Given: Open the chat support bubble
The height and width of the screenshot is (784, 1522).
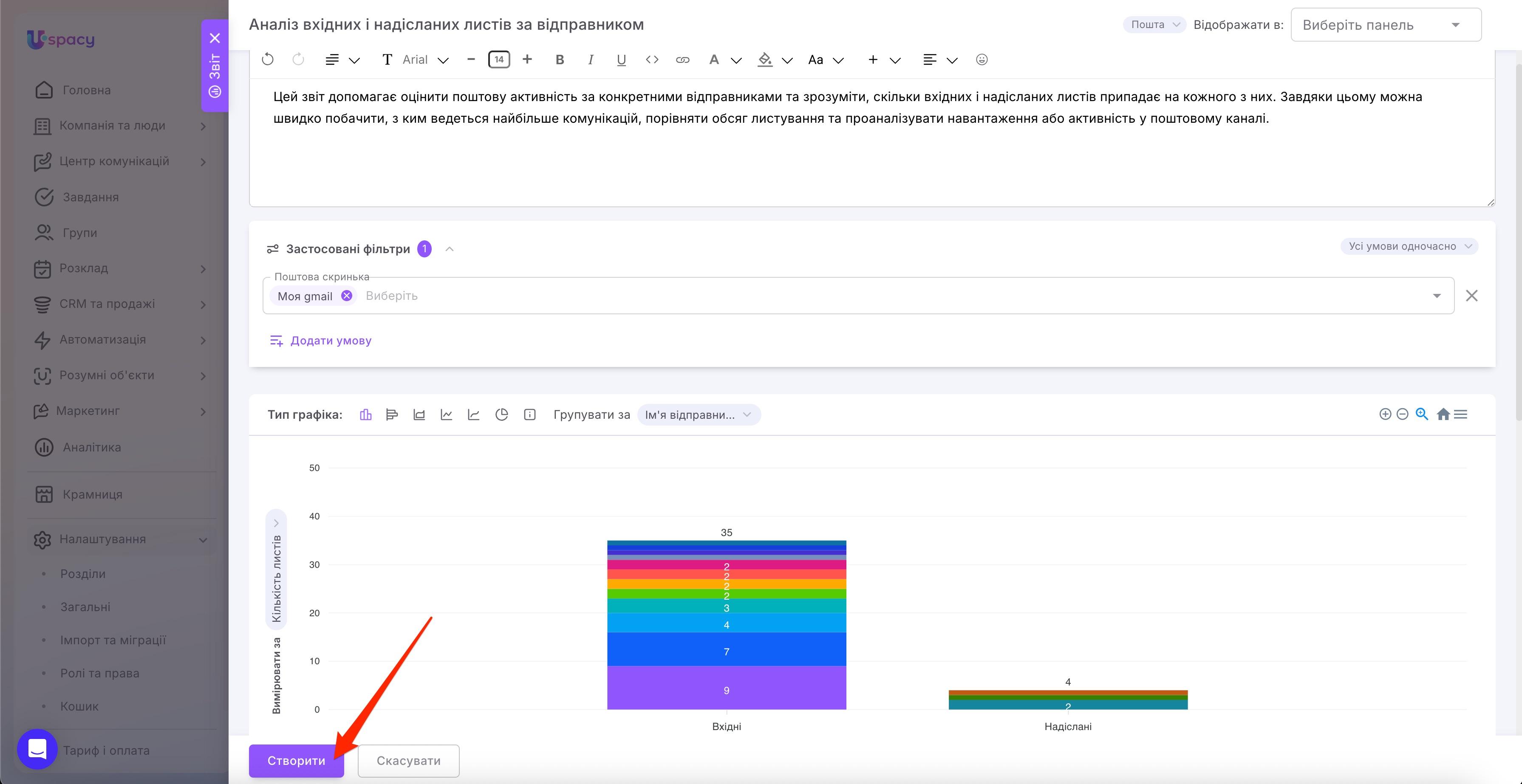Looking at the screenshot, I should 37,749.
